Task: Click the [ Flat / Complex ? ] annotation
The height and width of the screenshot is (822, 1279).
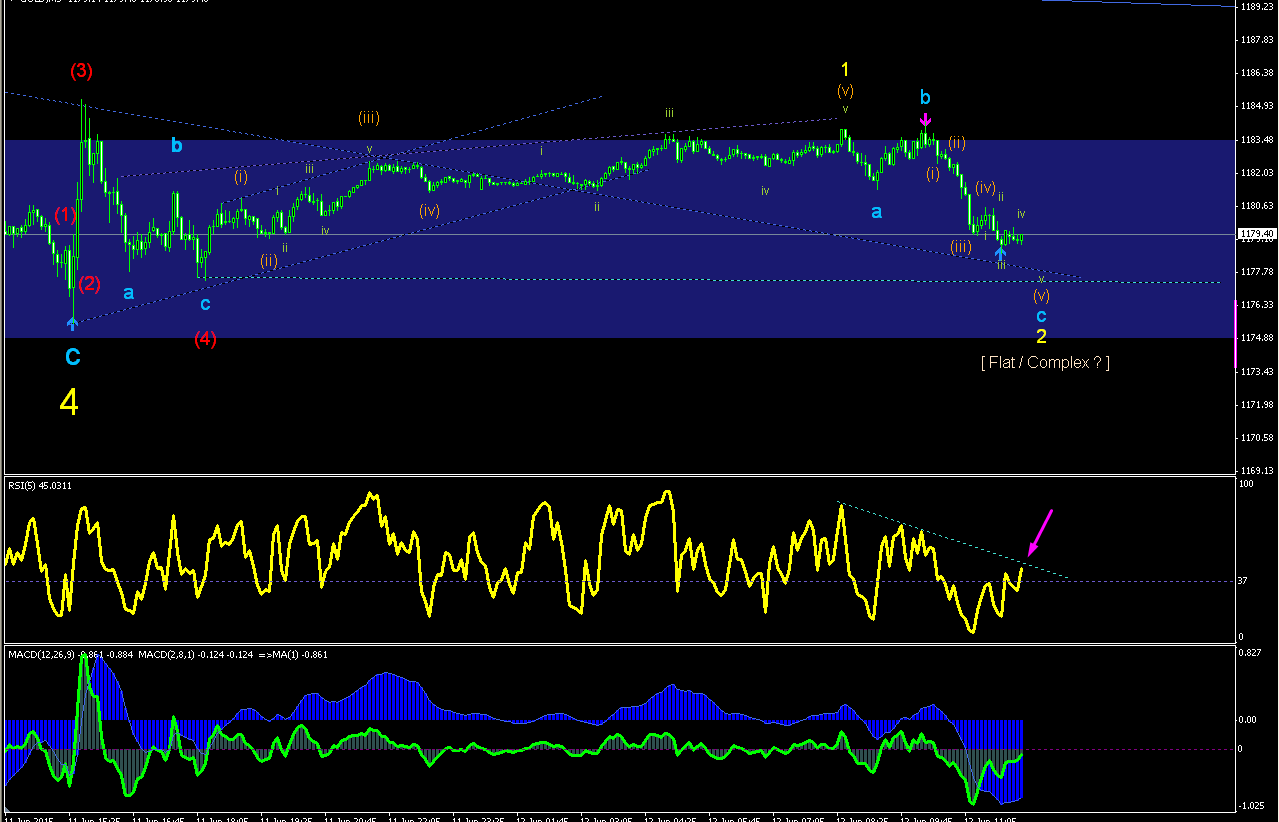Action: [1045, 363]
